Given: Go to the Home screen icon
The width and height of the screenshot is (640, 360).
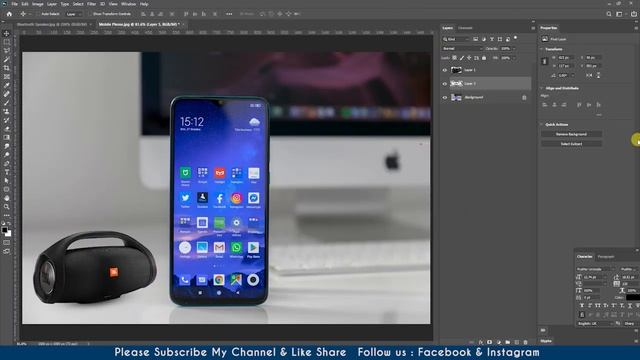Looking at the screenshot, I should click(x=9, y=14).
